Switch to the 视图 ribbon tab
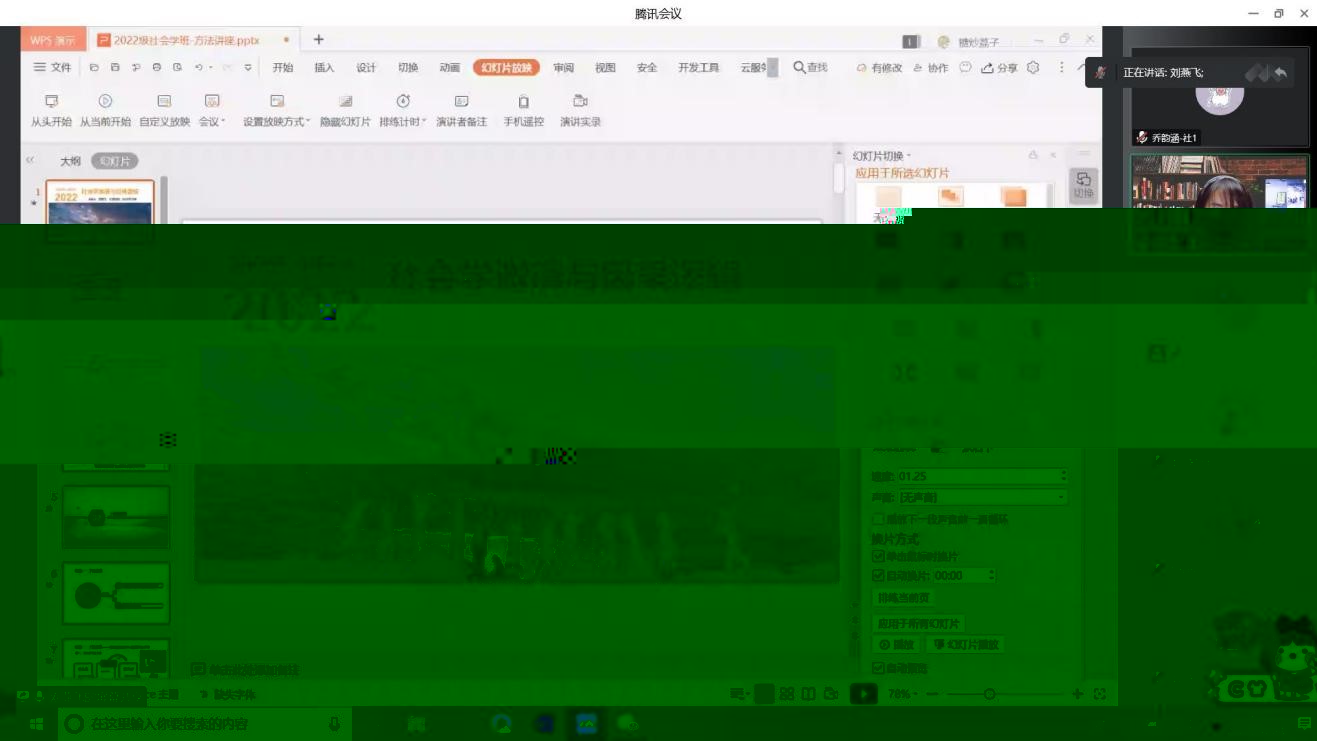Screen dimensions: 1317x741 (x=605, y=67)
